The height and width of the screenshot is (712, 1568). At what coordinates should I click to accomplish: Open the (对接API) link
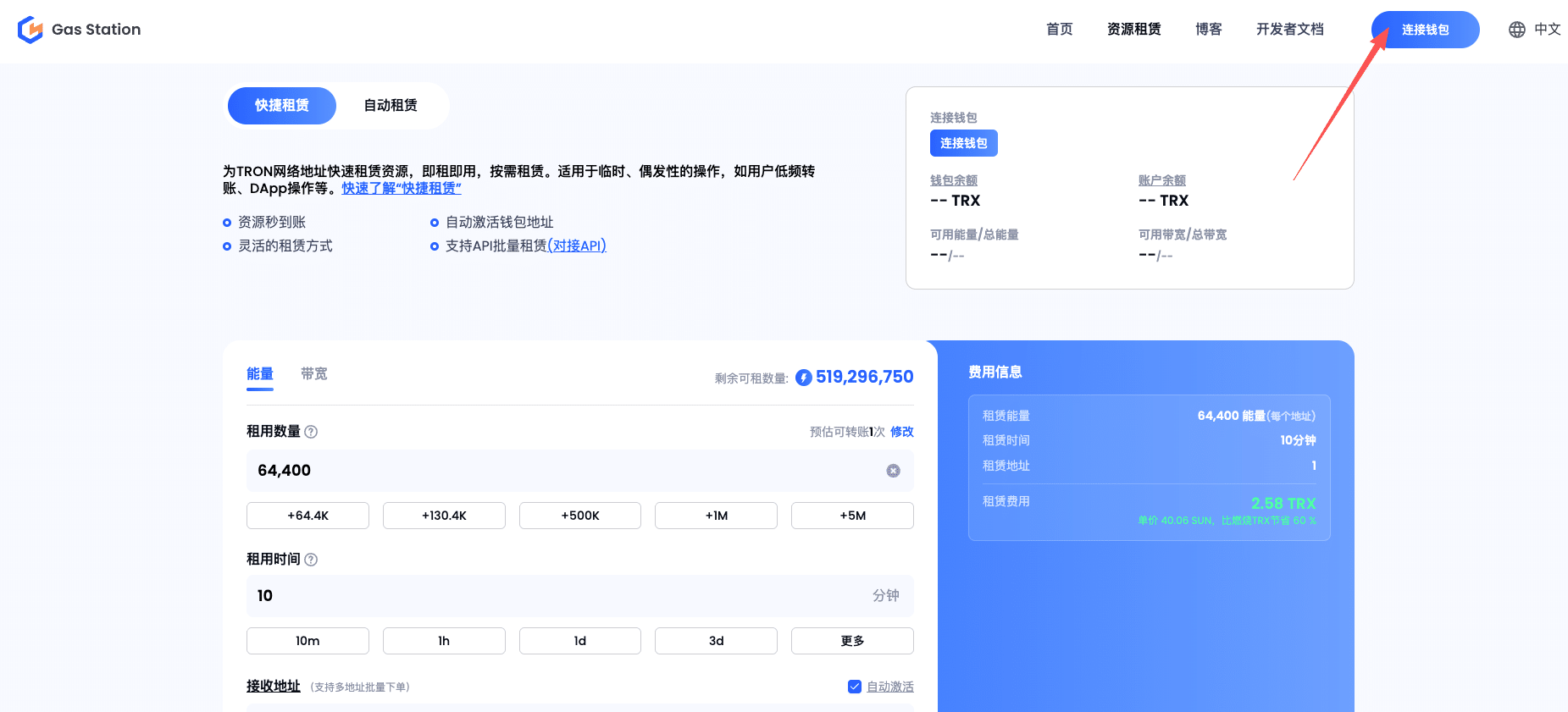pyautogui.click(x=577, y=246)
